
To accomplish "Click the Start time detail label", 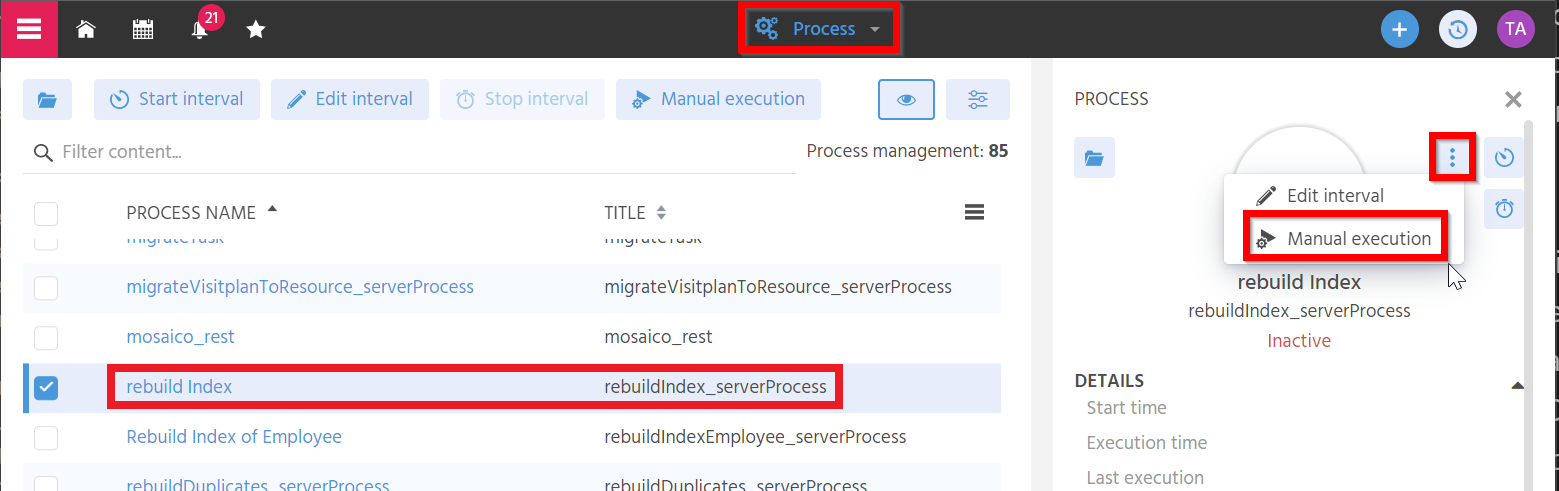I will (x=1126, y=408).
